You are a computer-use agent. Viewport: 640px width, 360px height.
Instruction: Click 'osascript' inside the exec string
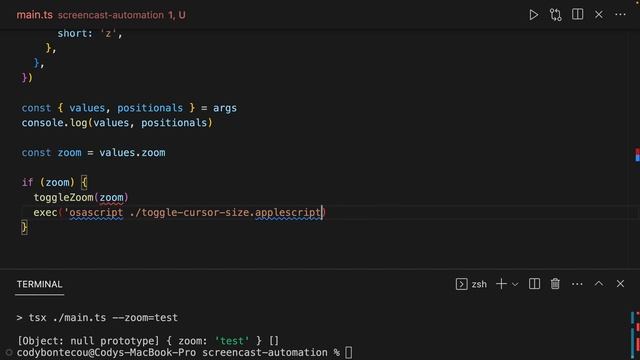pyautogui.click(x=96, y=213)
